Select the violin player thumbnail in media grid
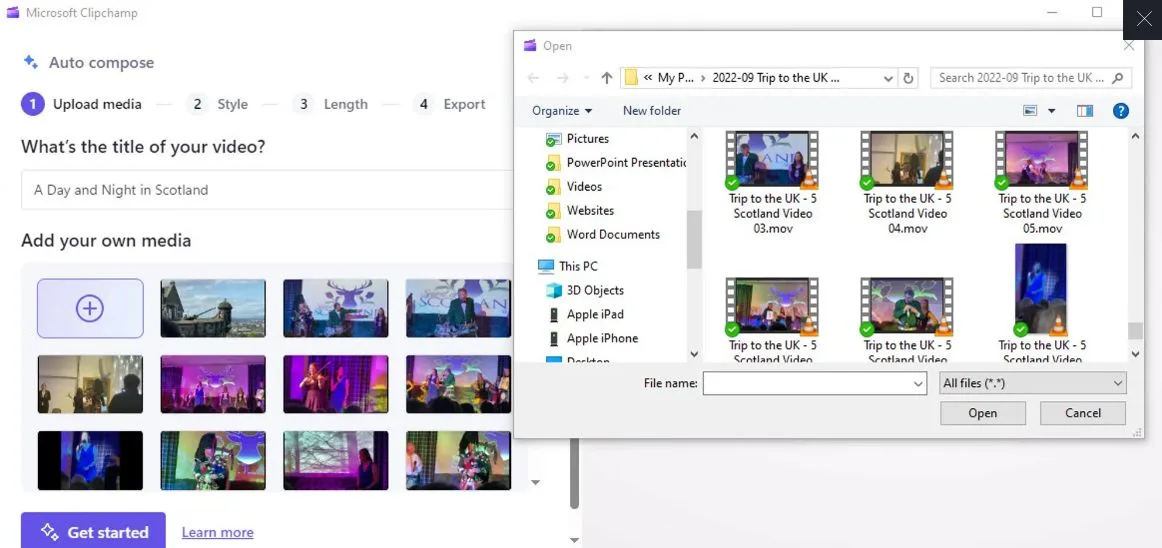Screen dimensions: 1162x548 (336, 384)
